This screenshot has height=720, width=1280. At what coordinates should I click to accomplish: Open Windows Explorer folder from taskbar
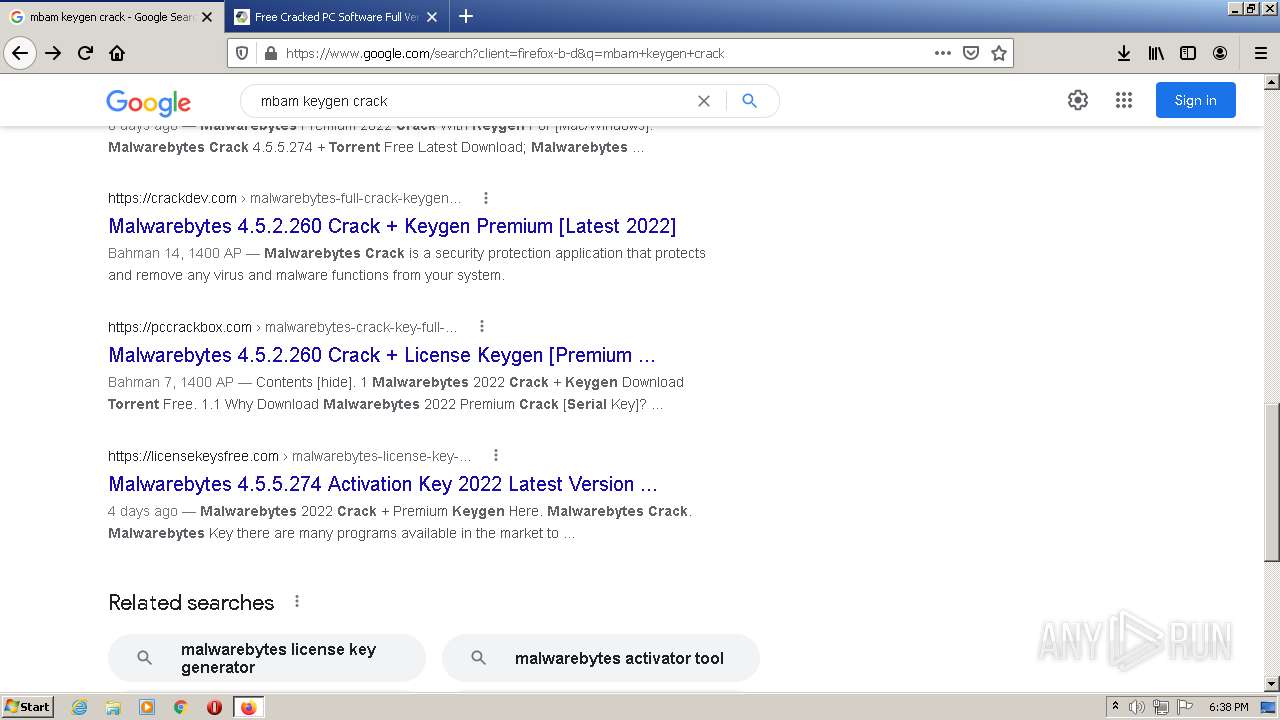113,707
